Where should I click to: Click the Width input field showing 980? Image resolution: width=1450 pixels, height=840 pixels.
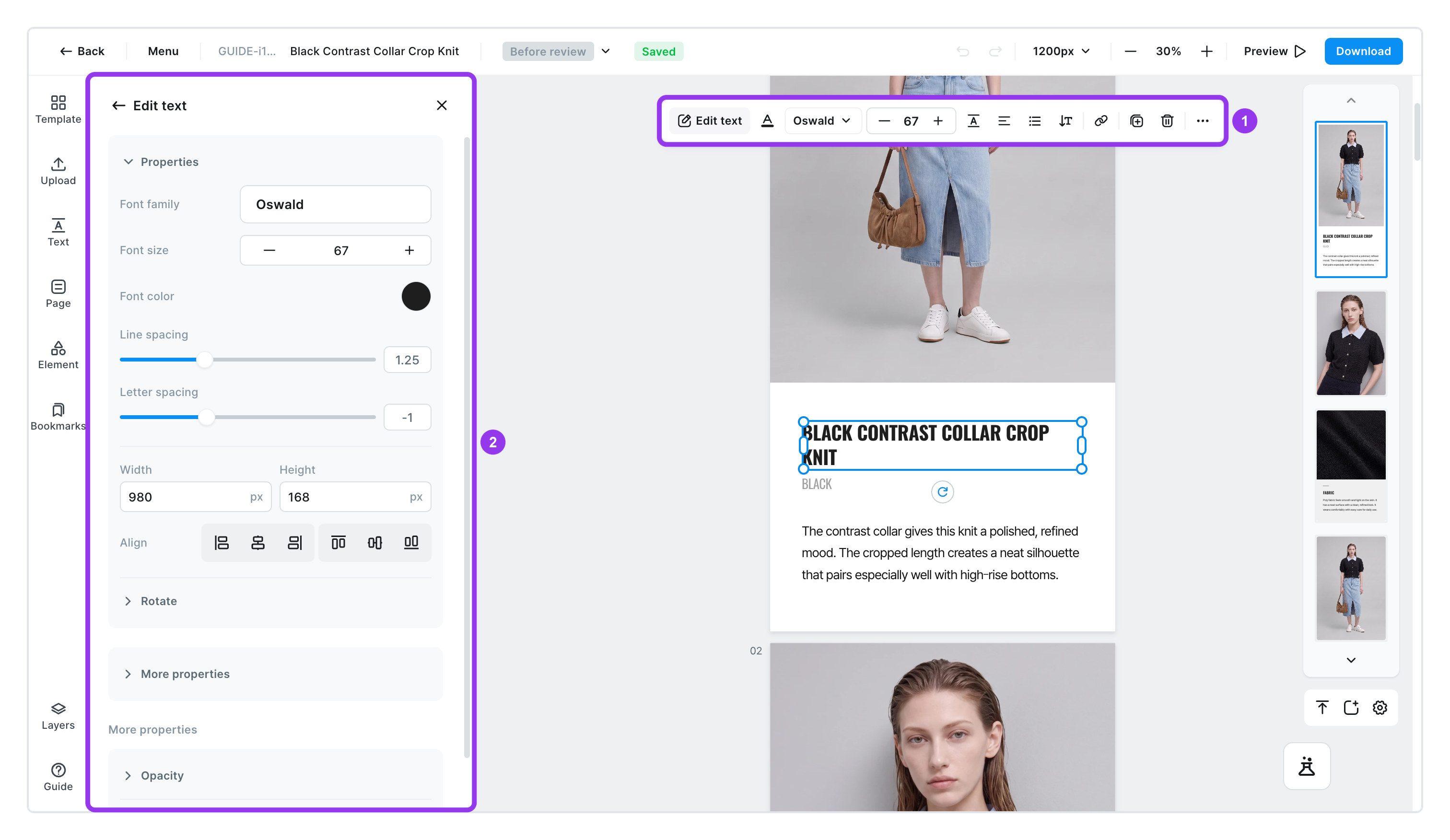pyautogui.click(x=196, y=497)
